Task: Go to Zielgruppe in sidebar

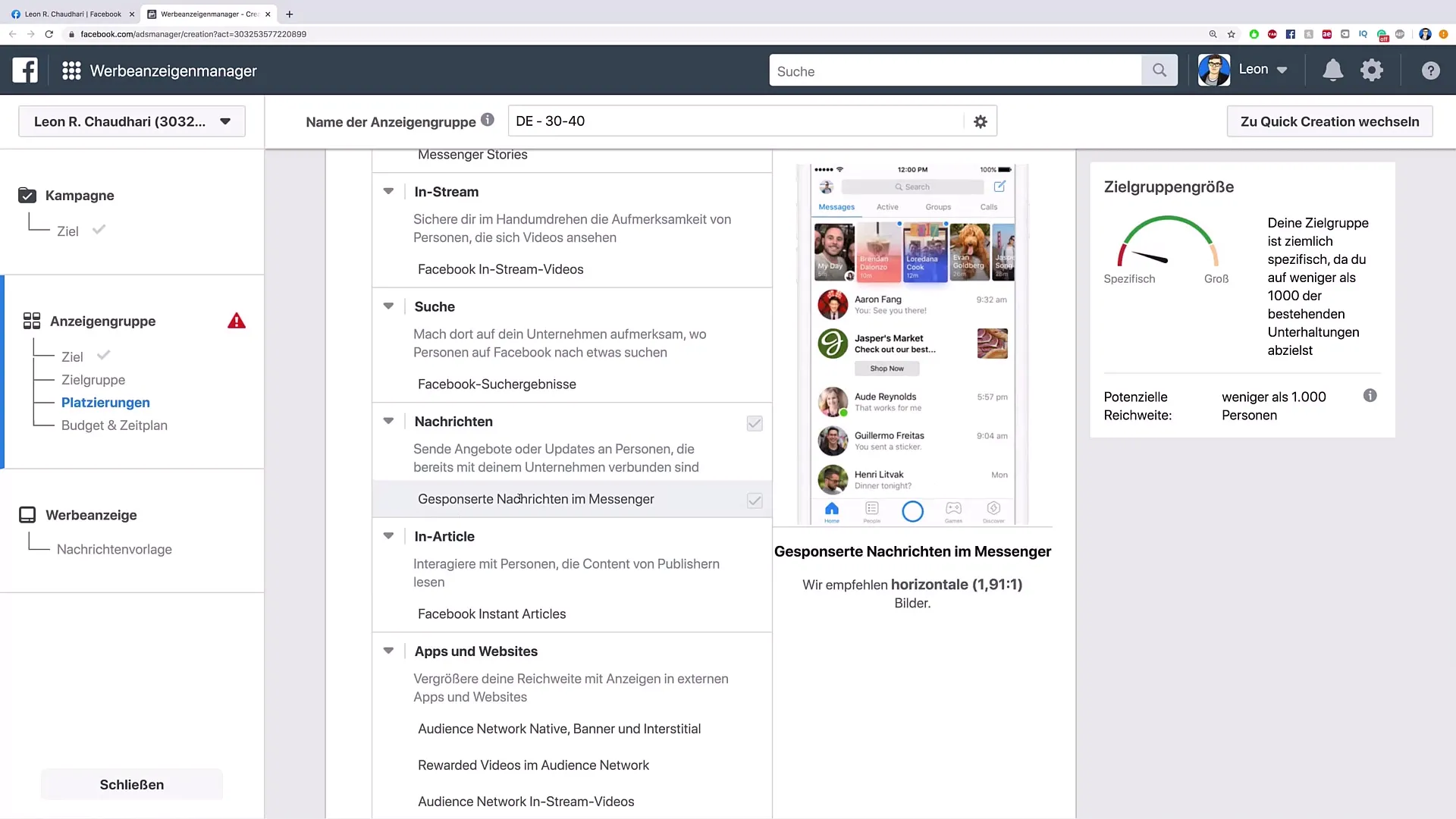Action: [x=93, y=379]
